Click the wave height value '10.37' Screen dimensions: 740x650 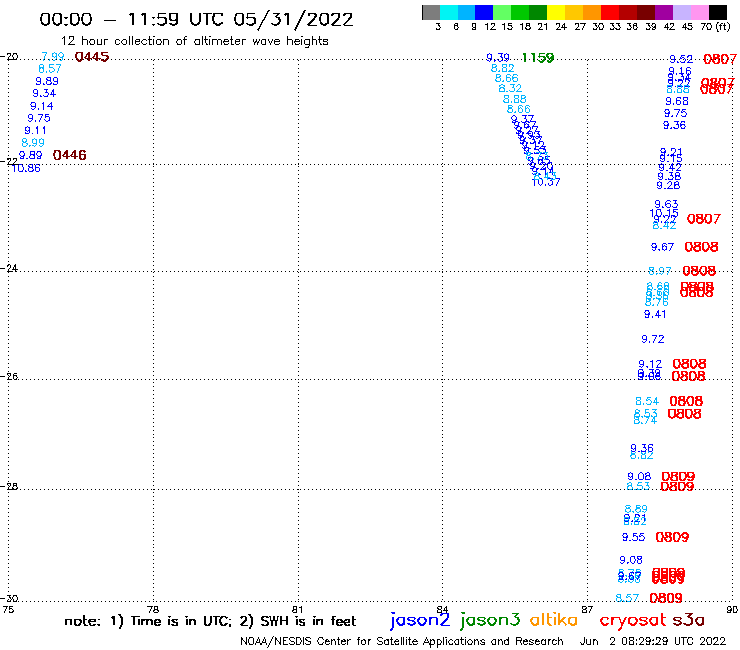click(546, 182)
